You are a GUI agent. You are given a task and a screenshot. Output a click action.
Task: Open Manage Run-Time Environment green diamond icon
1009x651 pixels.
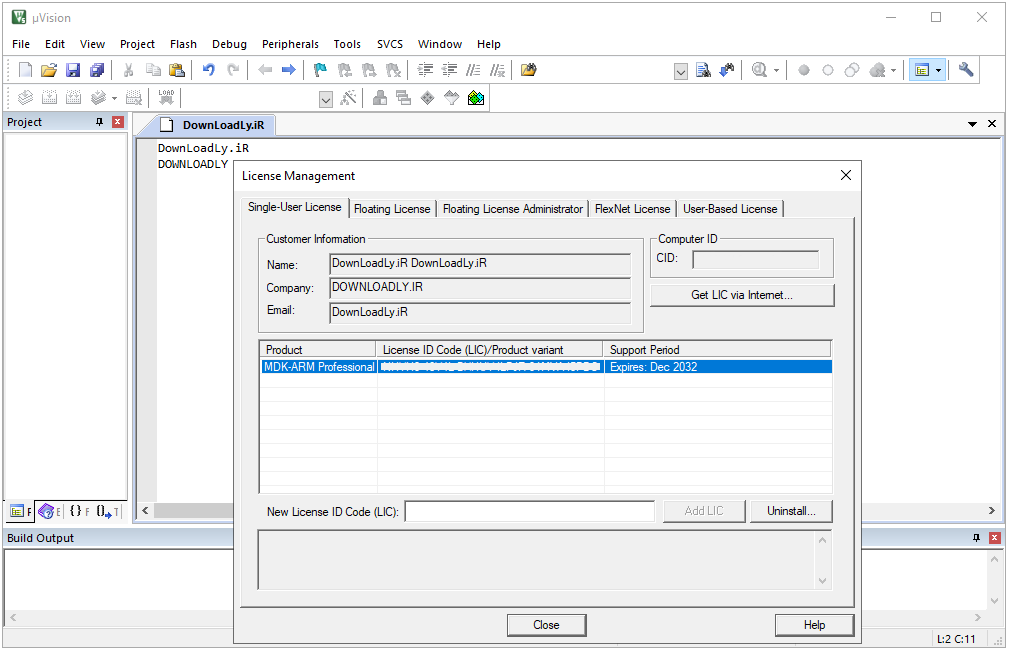click(x=428, y=98)
